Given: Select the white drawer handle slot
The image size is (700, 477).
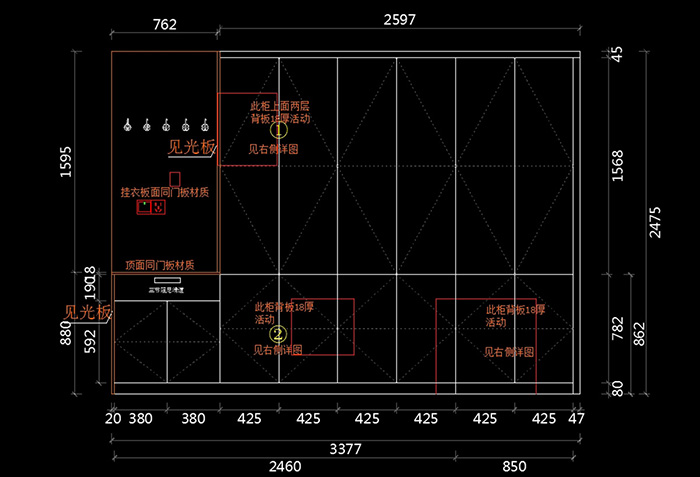Looking at the screenshot, I should click(166, 280).
